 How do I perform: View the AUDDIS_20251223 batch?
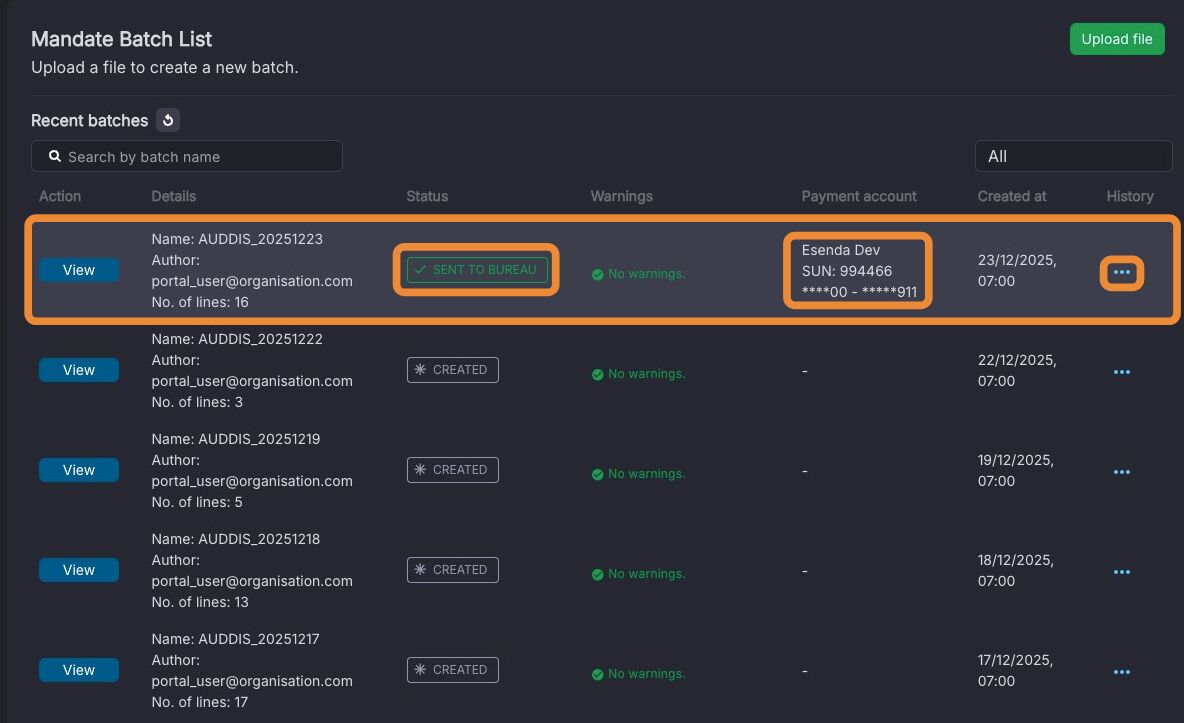pyautogui.click(x=79, y=270)
